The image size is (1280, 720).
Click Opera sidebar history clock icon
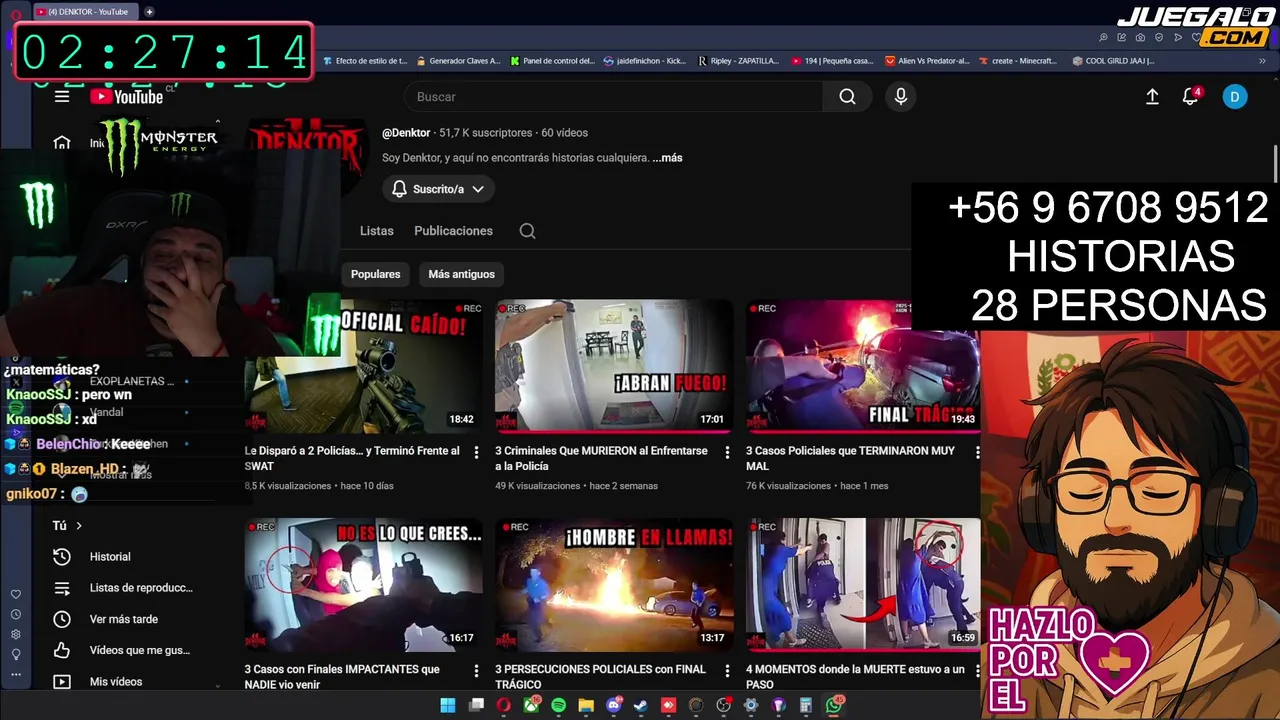(15, 614)
